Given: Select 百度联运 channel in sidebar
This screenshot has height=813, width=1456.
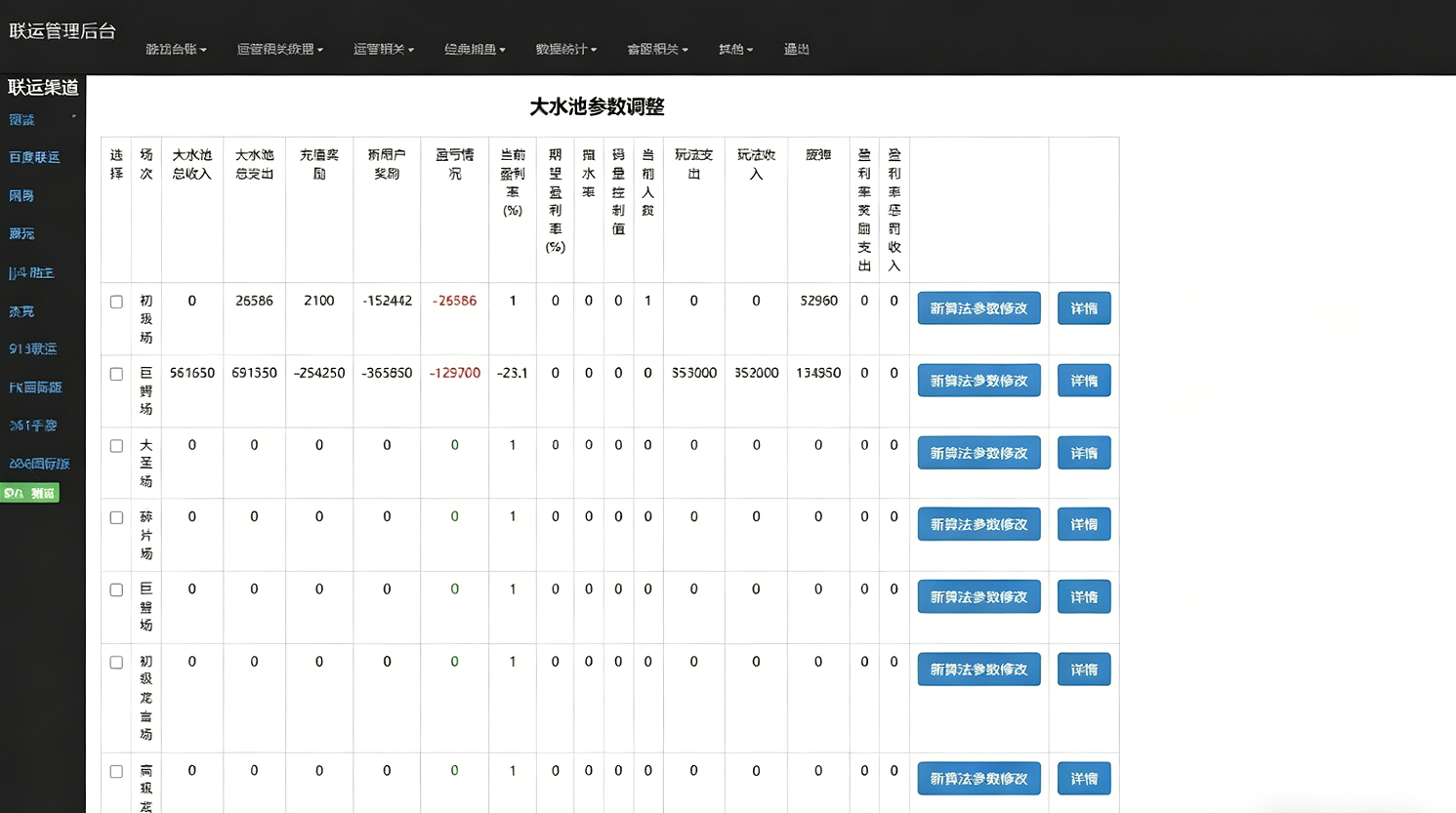Looking at the screenshot, I should coord(34,157).
